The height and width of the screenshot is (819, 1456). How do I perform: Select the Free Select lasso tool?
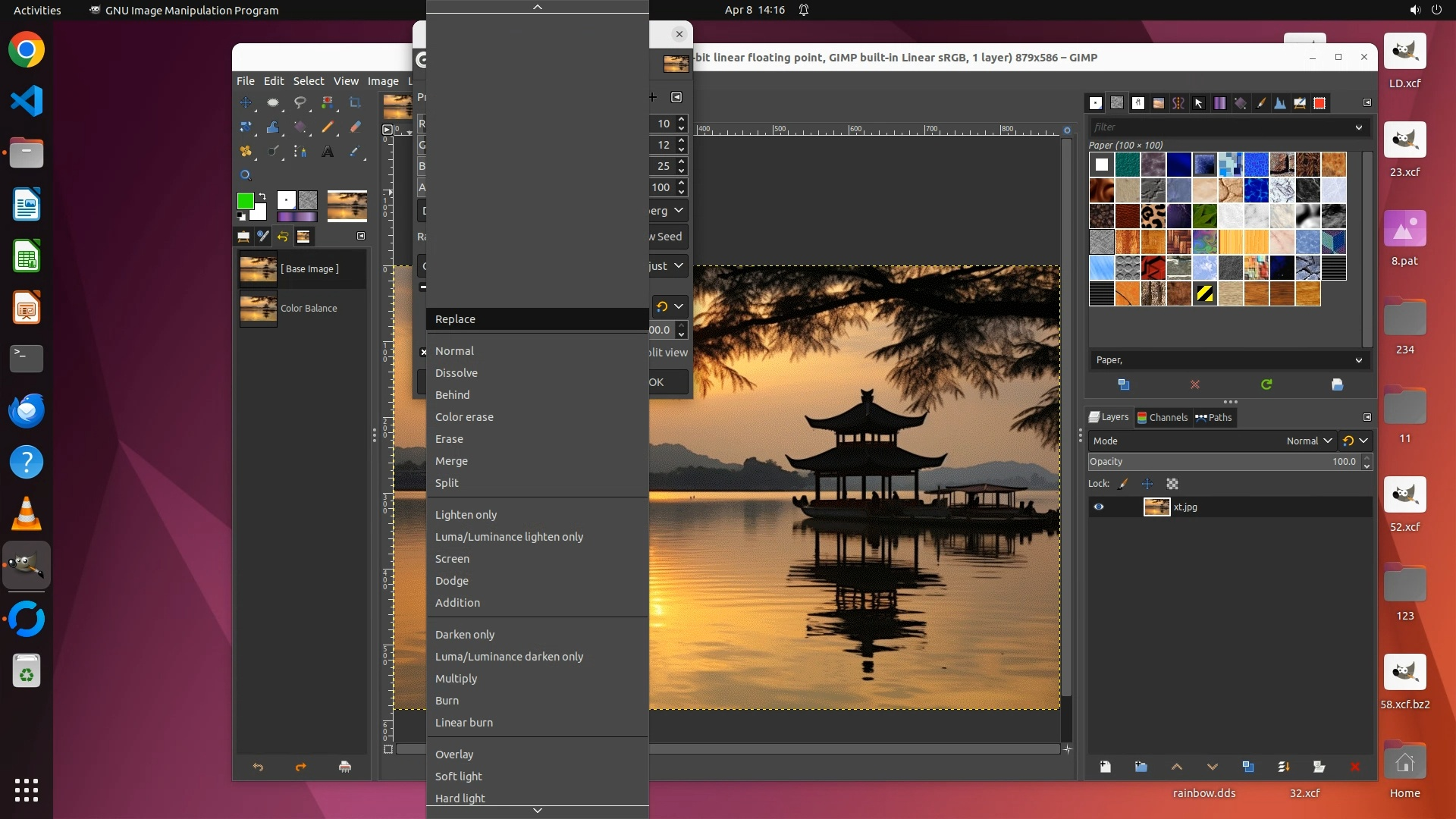coord(300,102)
